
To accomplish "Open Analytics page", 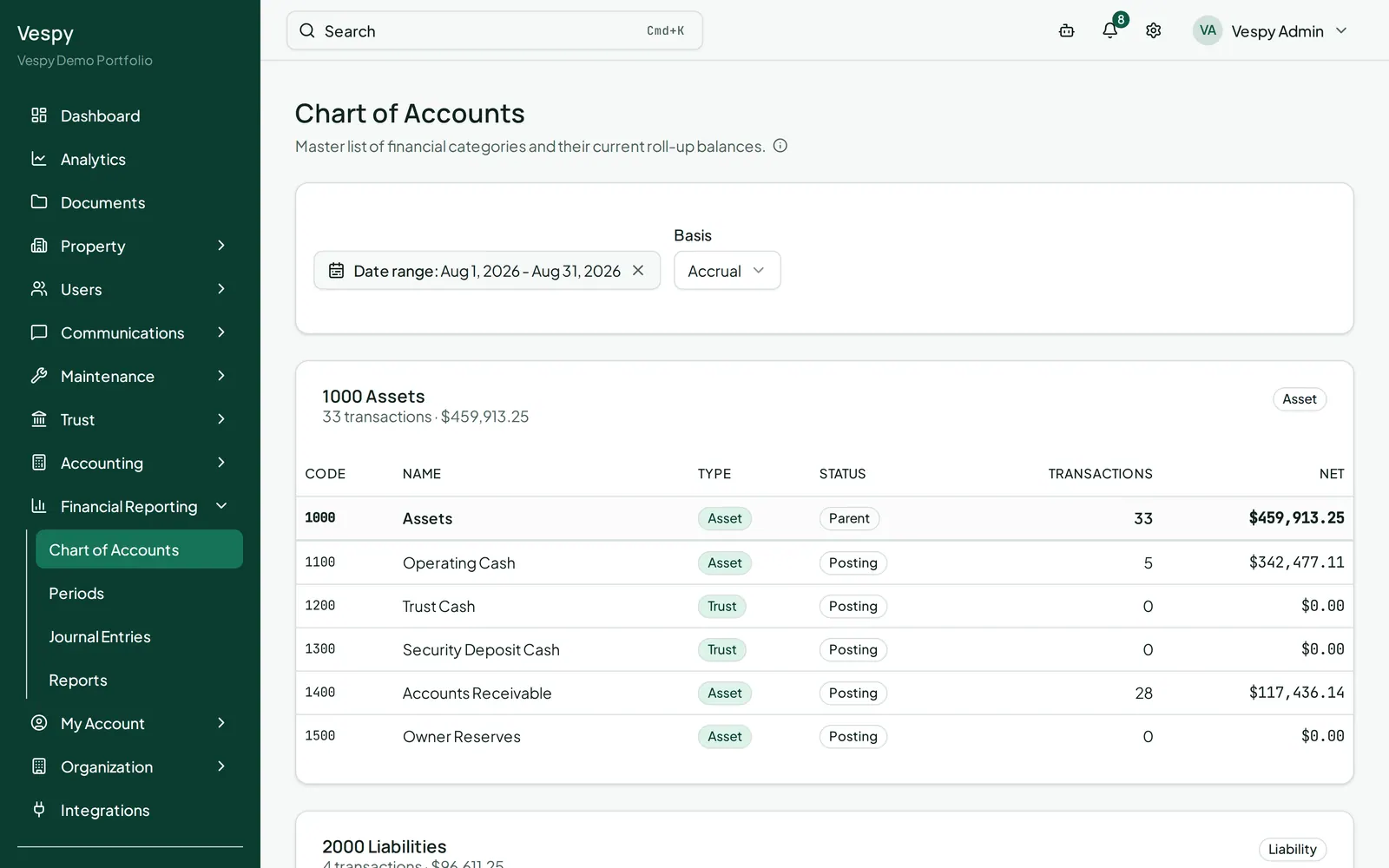I will [x=130, y=159].
